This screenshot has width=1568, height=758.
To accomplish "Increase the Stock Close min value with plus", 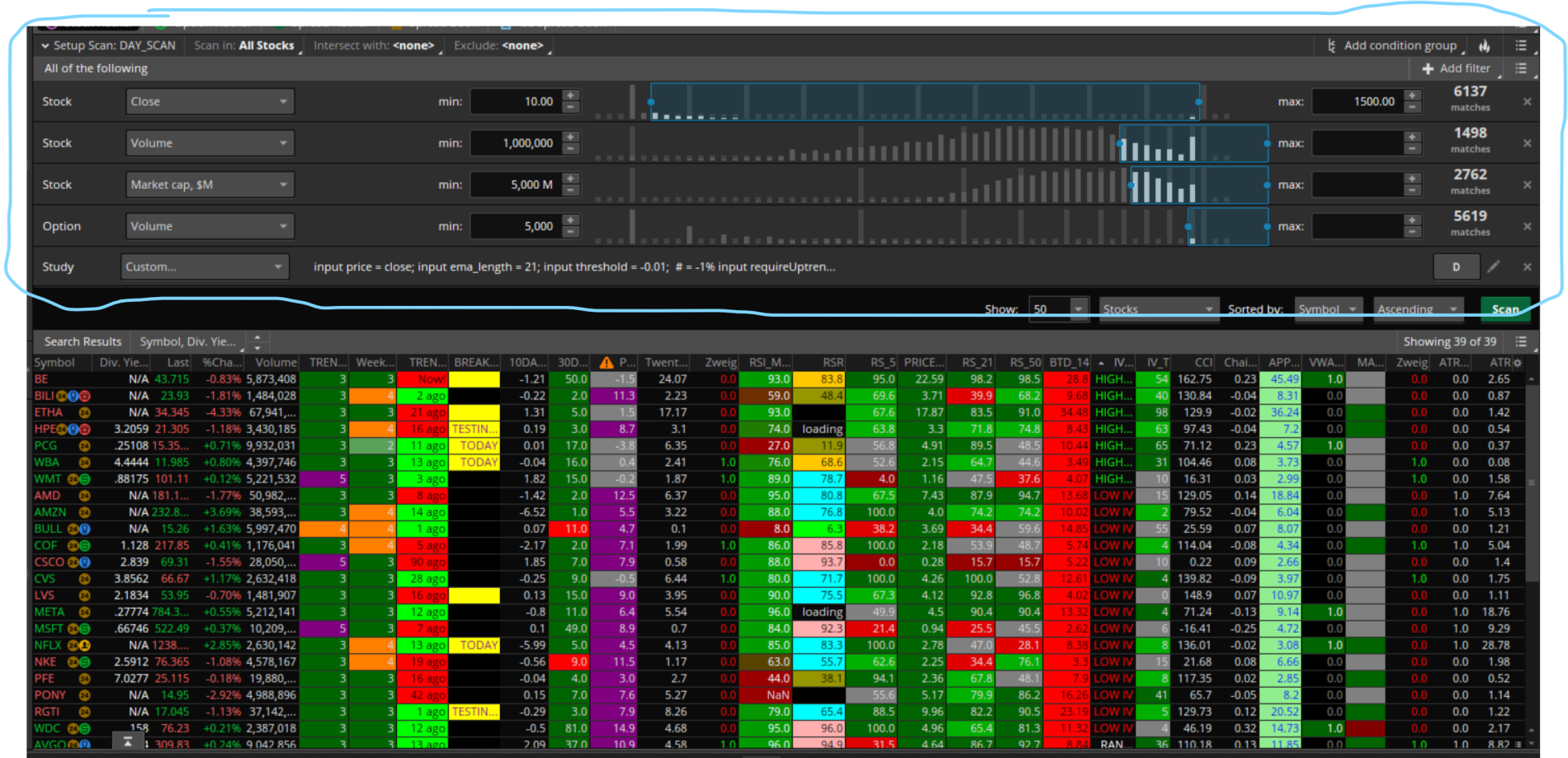I will click(571, 96).
